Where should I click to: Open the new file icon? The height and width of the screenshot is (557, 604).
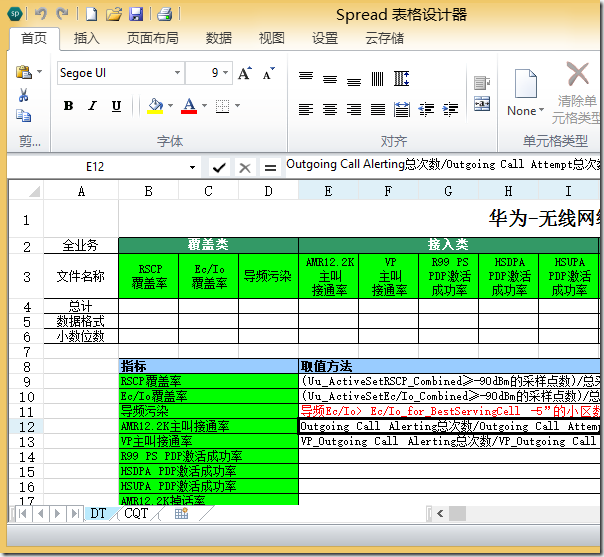91,14
